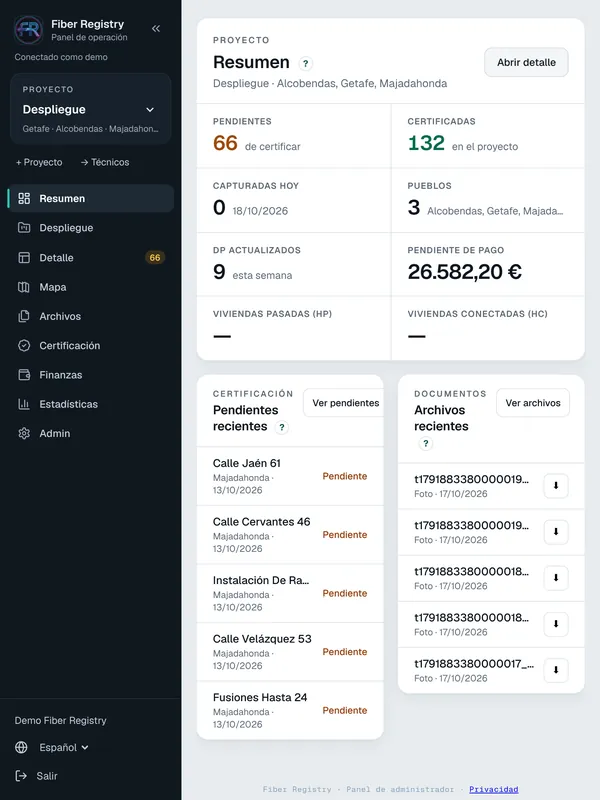Click the Abrir detalle button
Image resolution: width=600 pixels, height=800 pixels.
click(526, 62)
